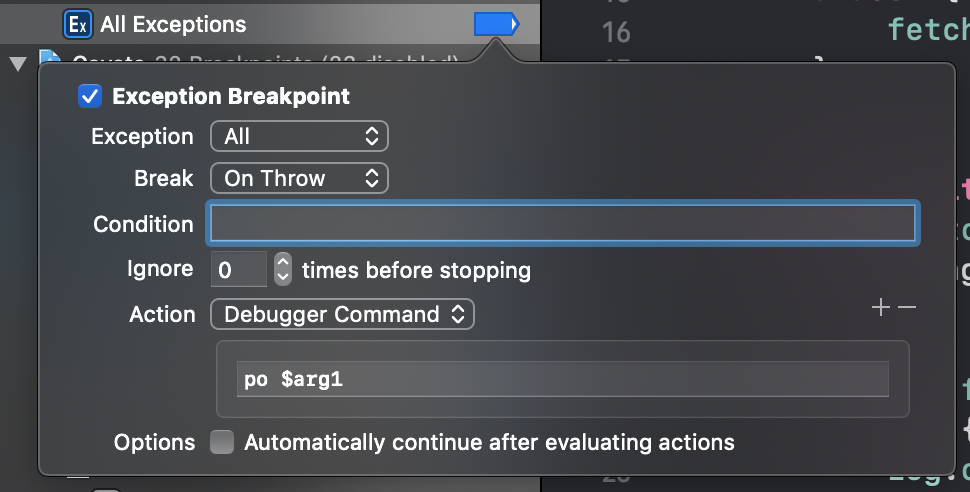Open the Exception type dropdown showing All
The height and width of the screenshot is (492, 970).
299,136
